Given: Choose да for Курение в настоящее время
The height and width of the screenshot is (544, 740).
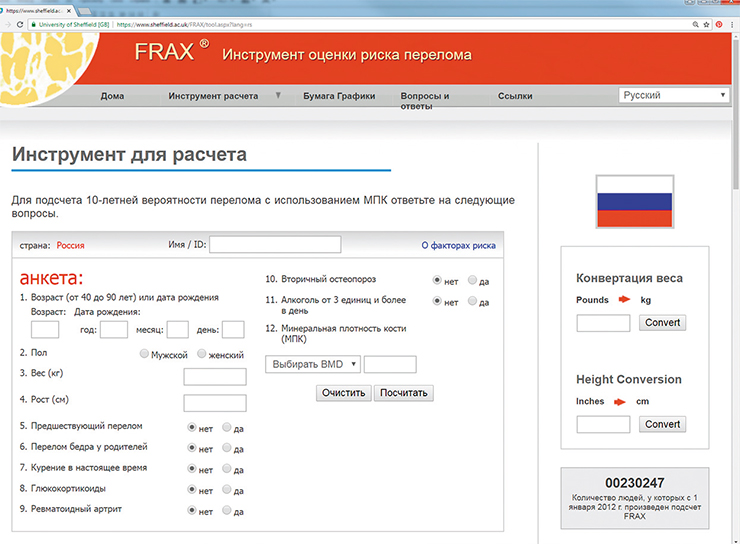Looking at the screenshot, I should (227, 469).
